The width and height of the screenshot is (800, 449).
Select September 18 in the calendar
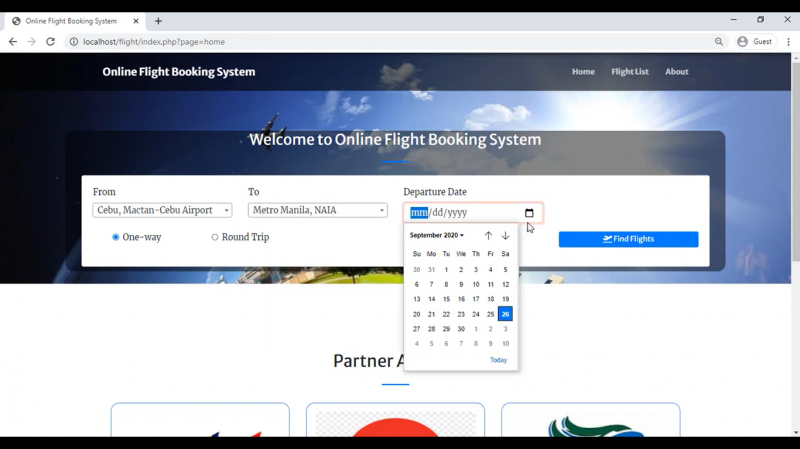click(490, 299)
